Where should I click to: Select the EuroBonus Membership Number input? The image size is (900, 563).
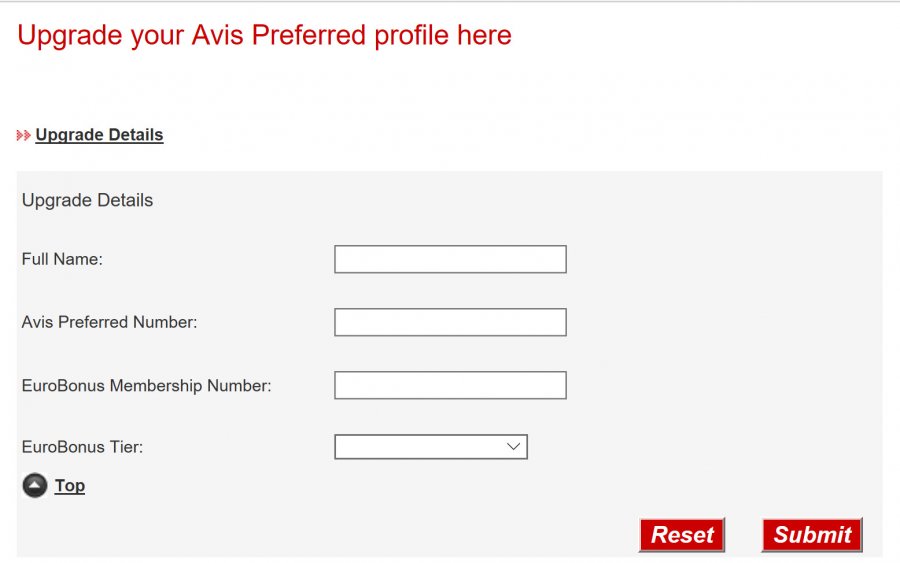[450, 385]
